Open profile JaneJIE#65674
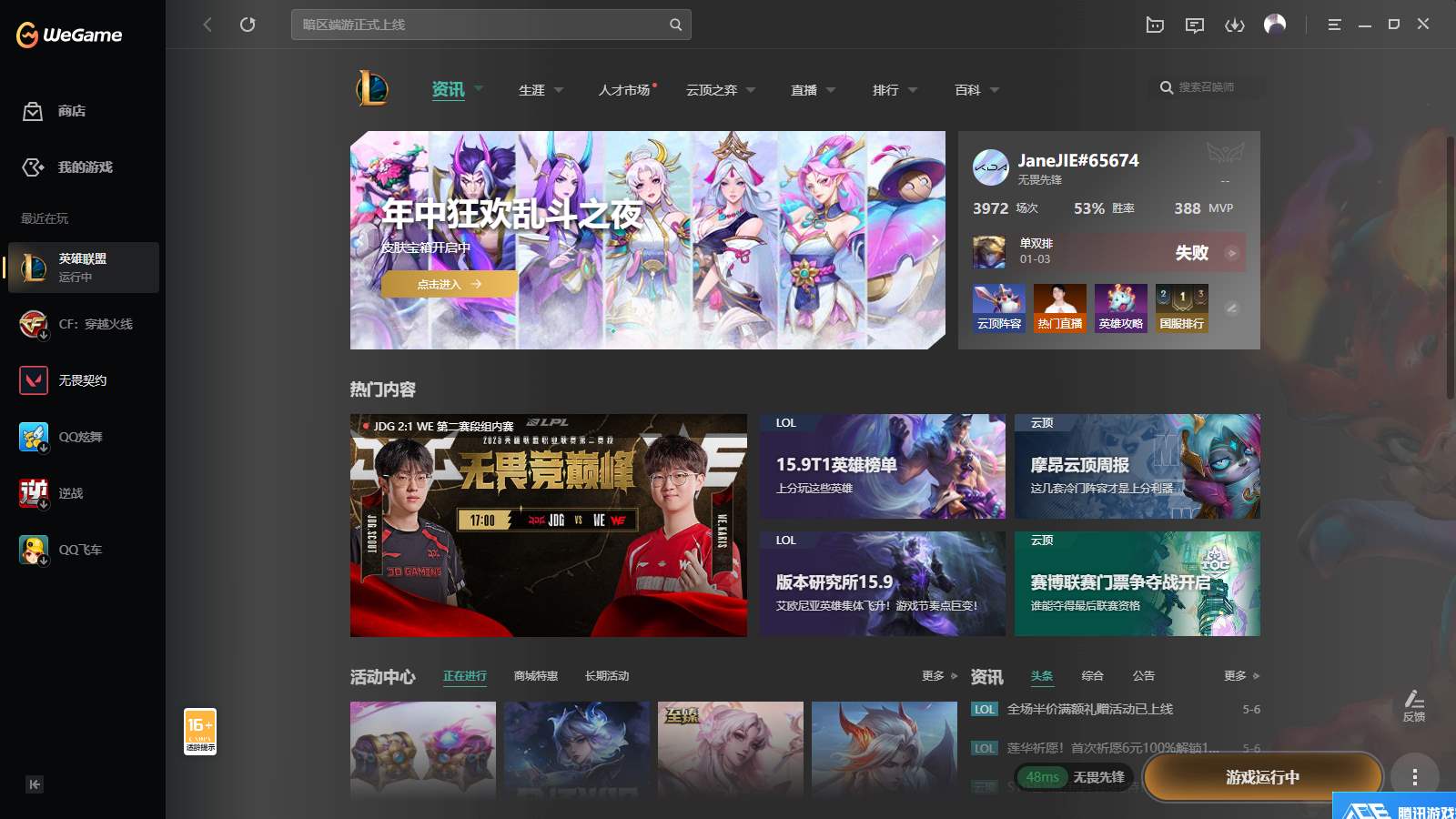The height and width of the screenshot is (819, 1456). 1078,160
